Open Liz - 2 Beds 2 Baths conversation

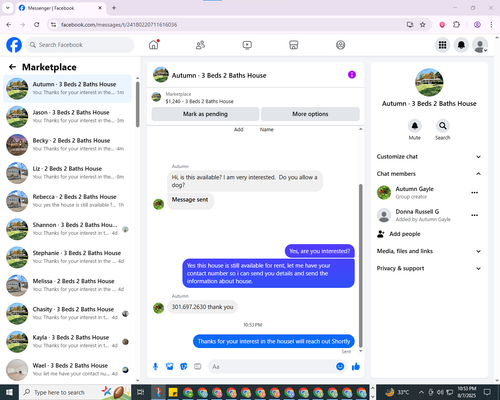coord(68,173)
